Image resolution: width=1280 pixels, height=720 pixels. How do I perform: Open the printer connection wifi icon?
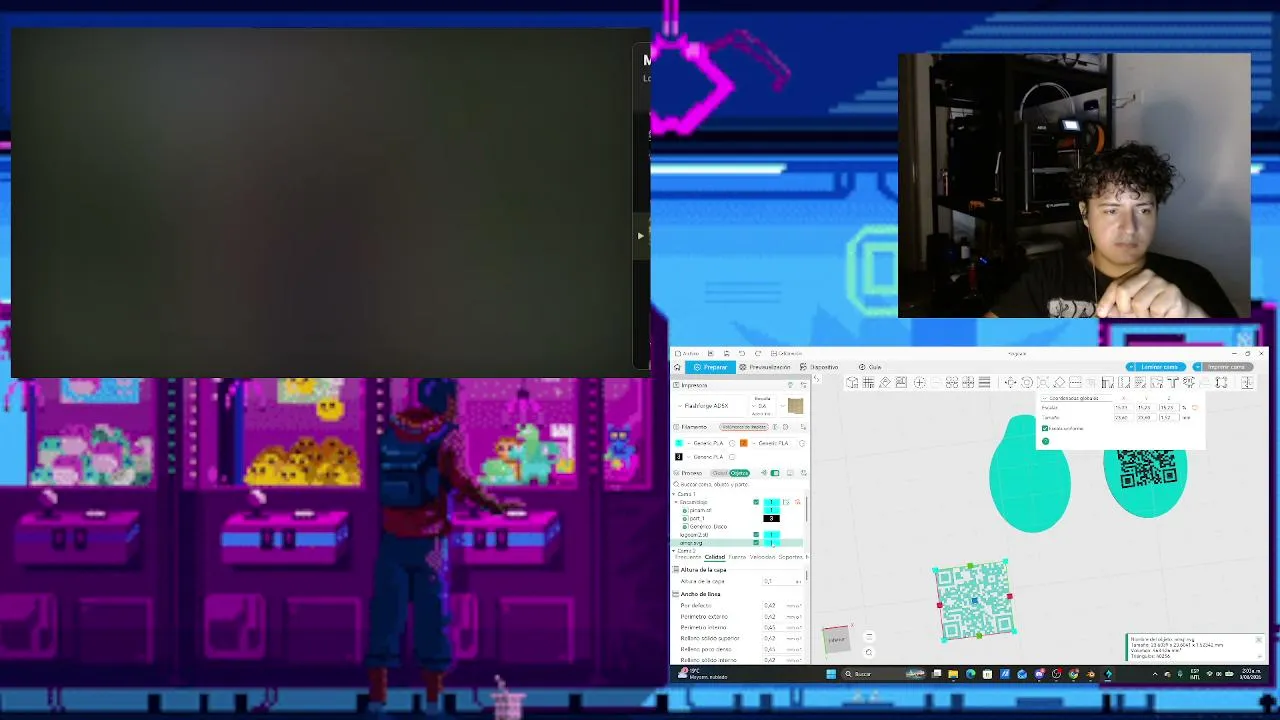coord(790,385)
